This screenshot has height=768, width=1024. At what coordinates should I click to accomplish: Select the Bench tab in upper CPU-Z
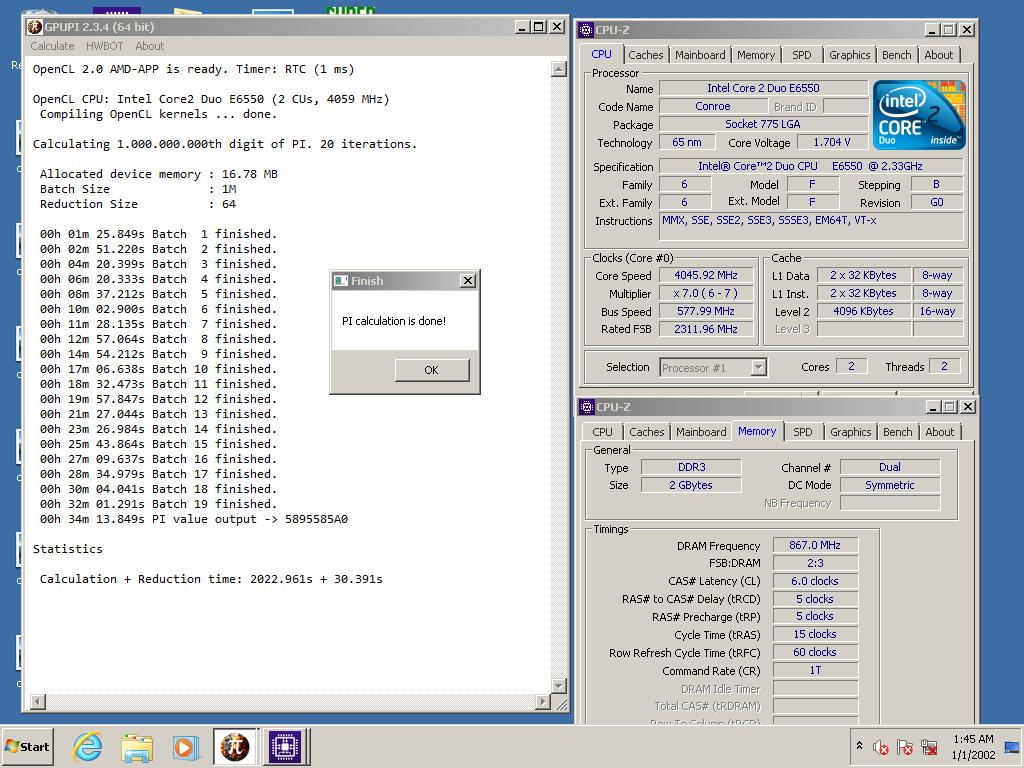point(896,55)
